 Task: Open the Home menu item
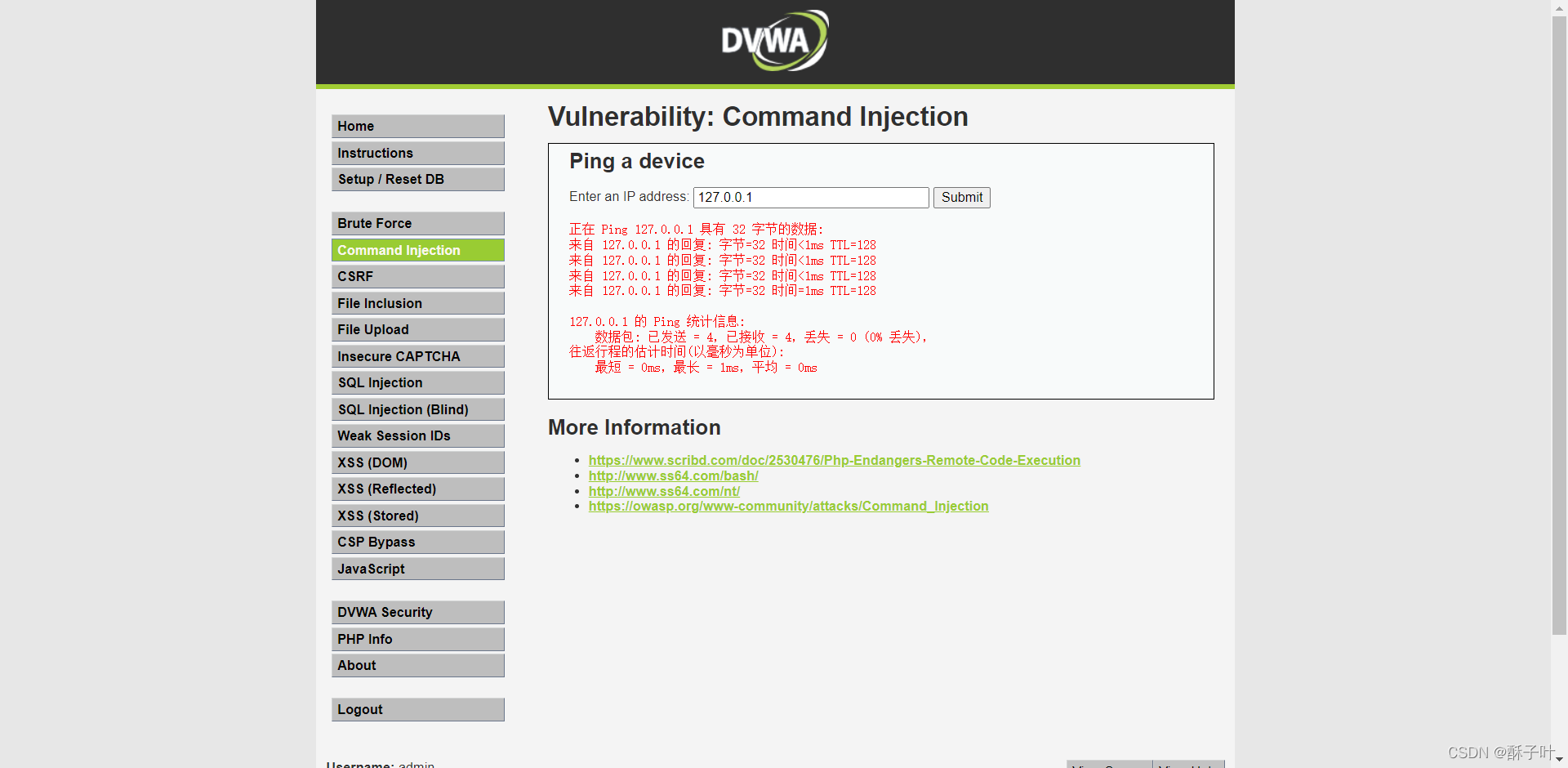click(417, 126)
